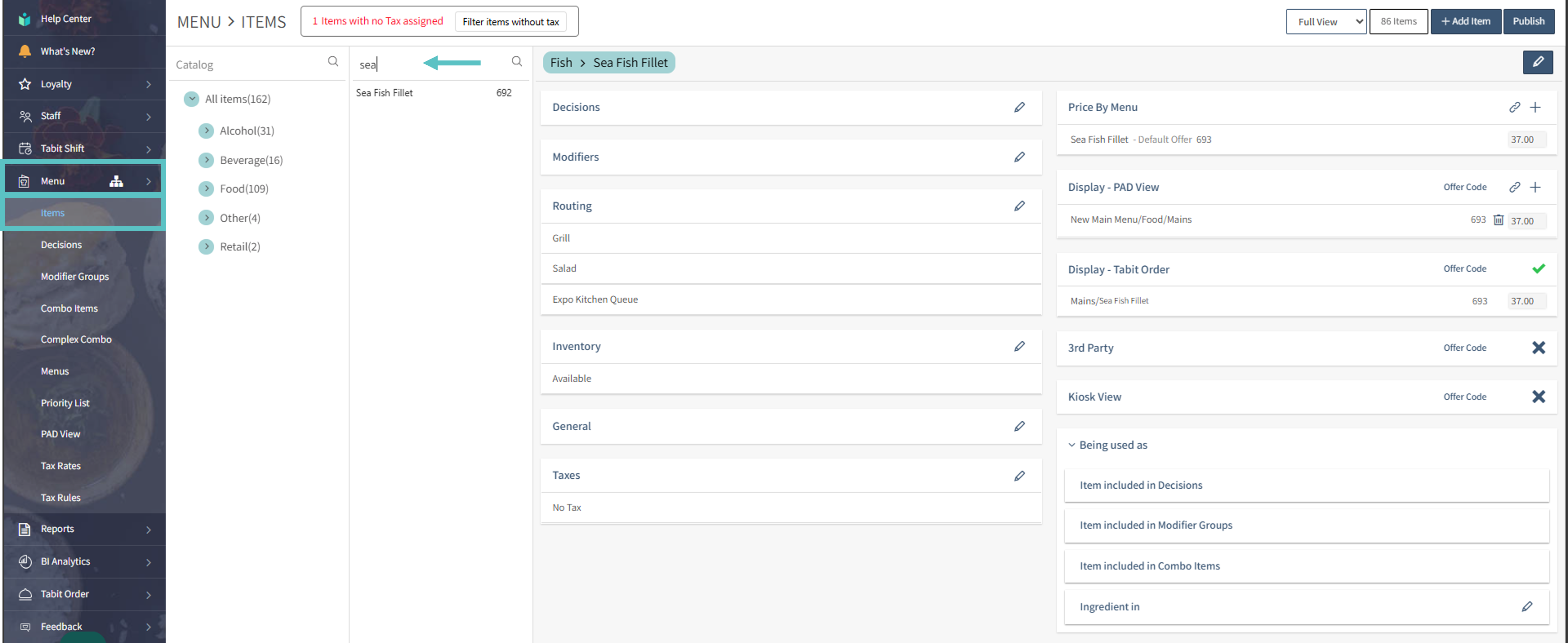The width and height of the screenshot is (1568, 643).
Task: Edit the Taxes section pencil icon
Action: point(1019,475)
